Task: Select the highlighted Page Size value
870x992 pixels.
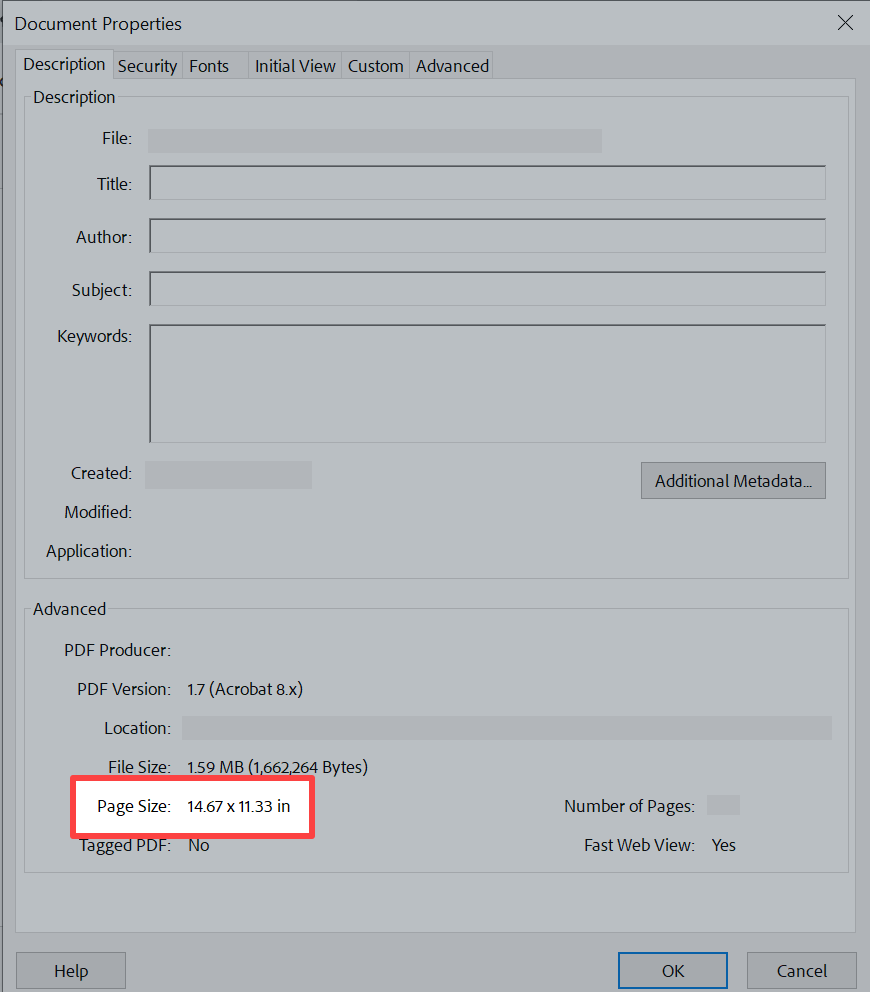Action: (x=240, y=804)
